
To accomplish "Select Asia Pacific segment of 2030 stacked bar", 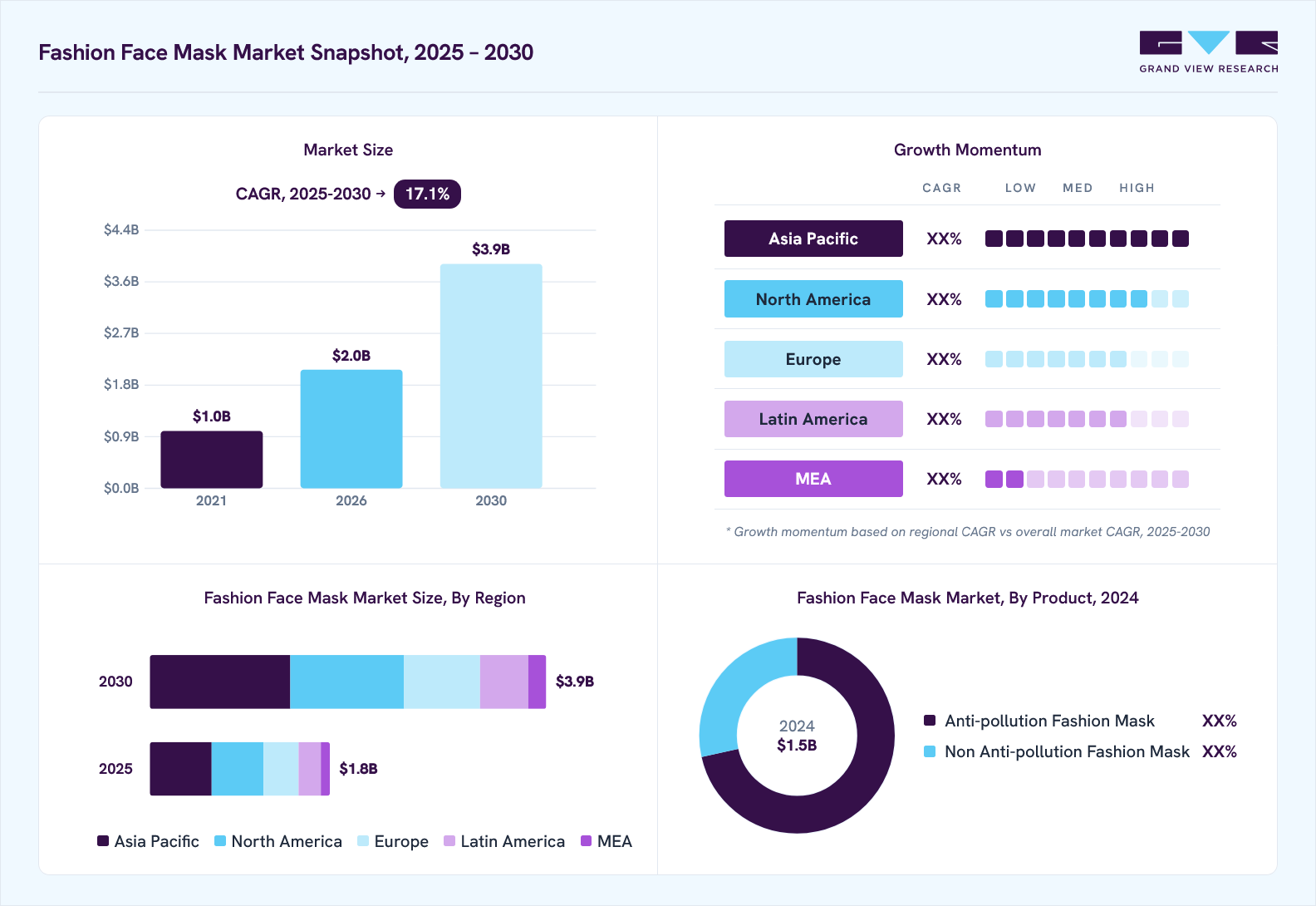I will tap(220, 682).
